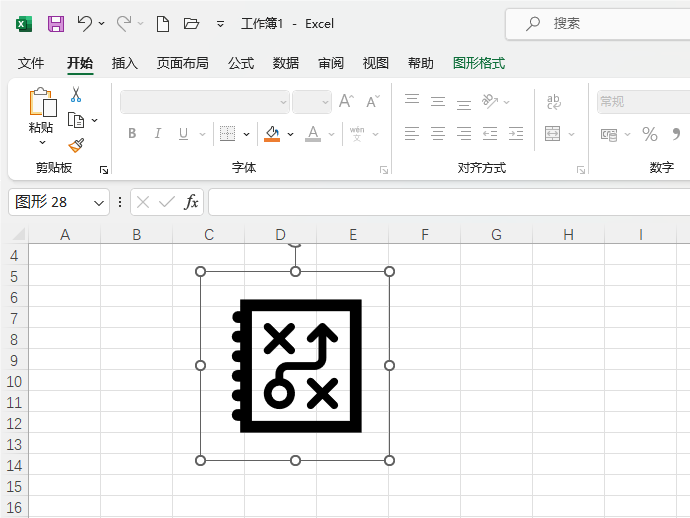This screenshot has height=518, width=690.
Task: Select the Format Painter brush
Action: click(x=76, y=145)
